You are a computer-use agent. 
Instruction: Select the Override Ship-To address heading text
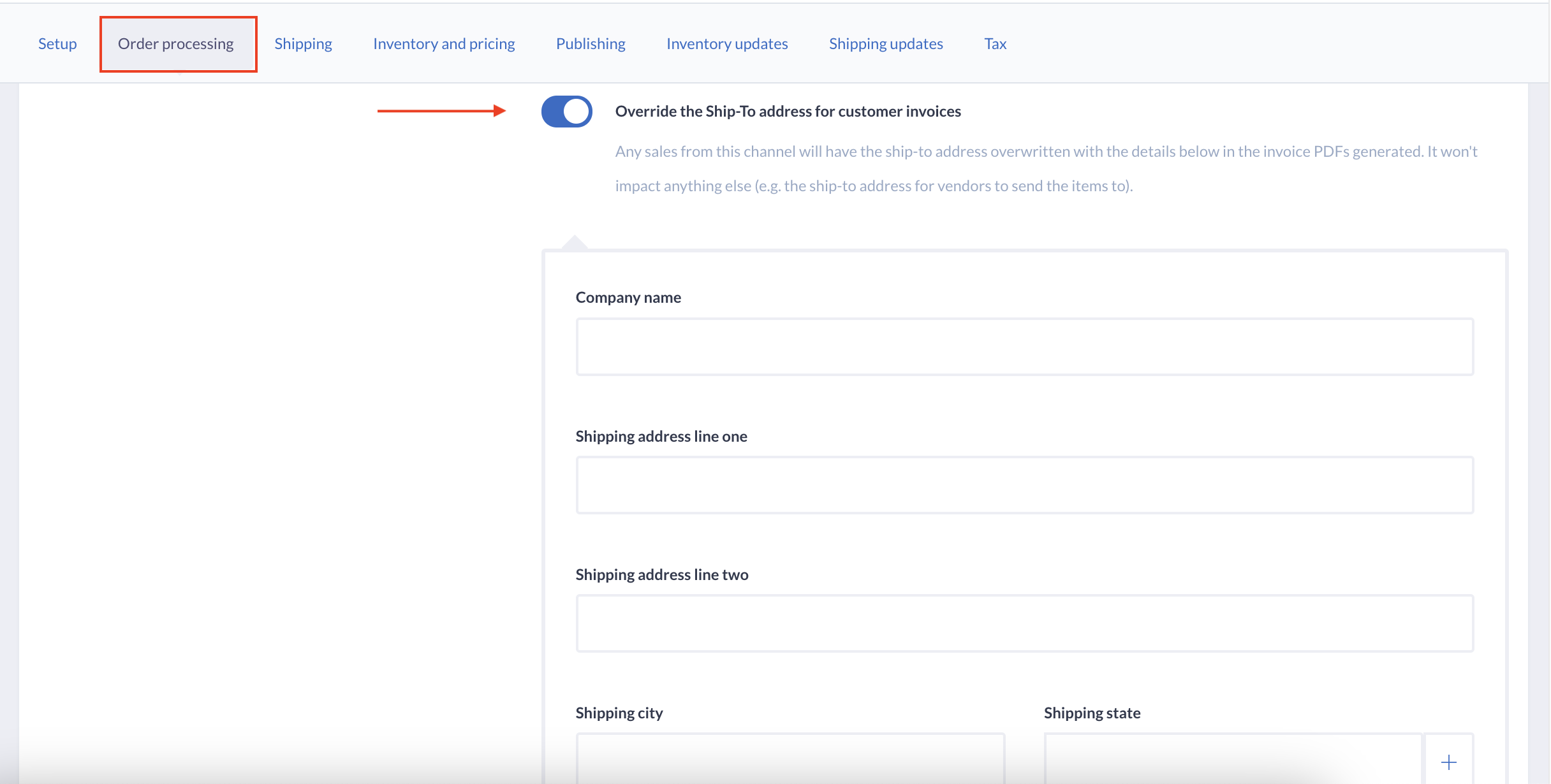tap(788, 112)
